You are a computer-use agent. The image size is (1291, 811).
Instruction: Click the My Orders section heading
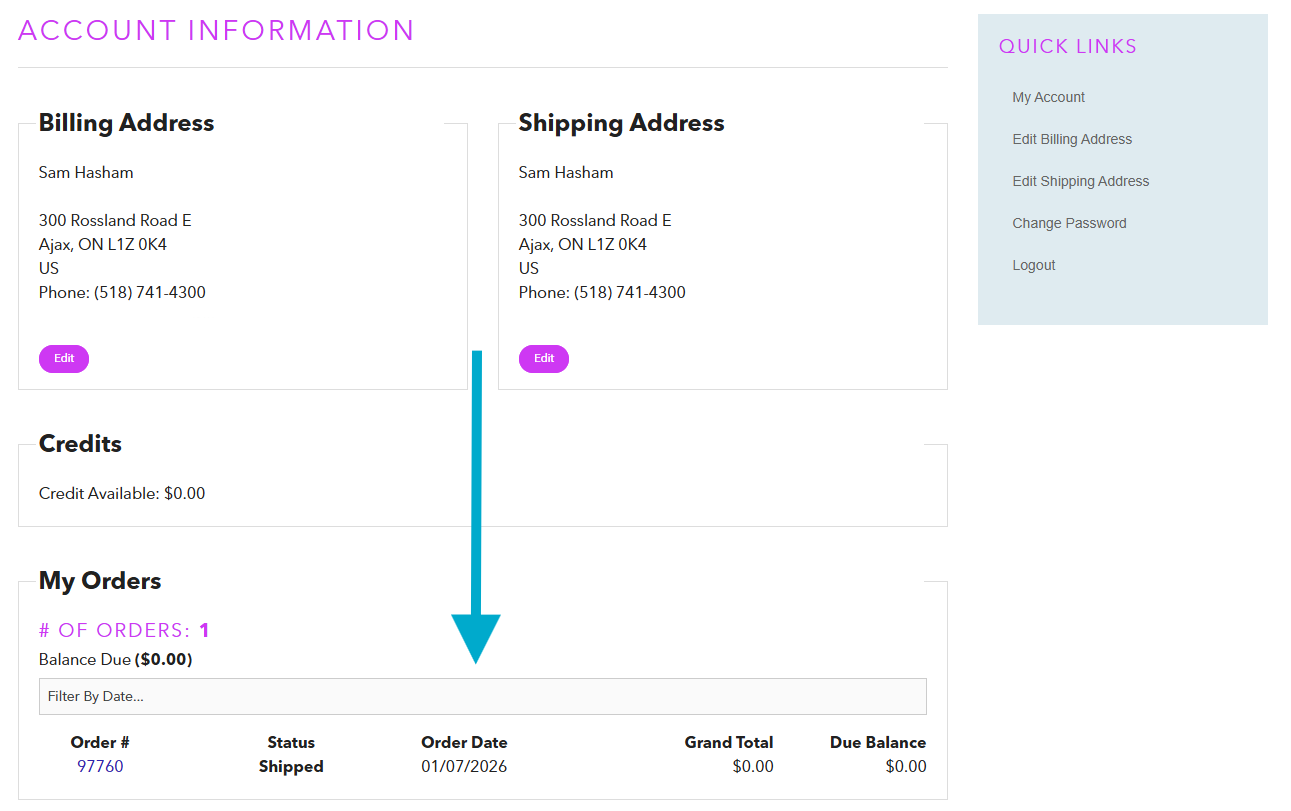point(100,581)
